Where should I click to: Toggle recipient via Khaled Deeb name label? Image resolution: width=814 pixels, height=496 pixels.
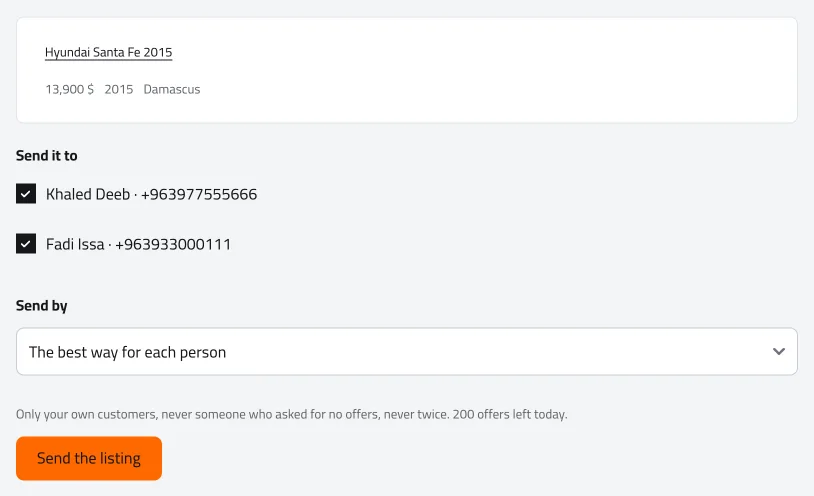pos(88,194)
